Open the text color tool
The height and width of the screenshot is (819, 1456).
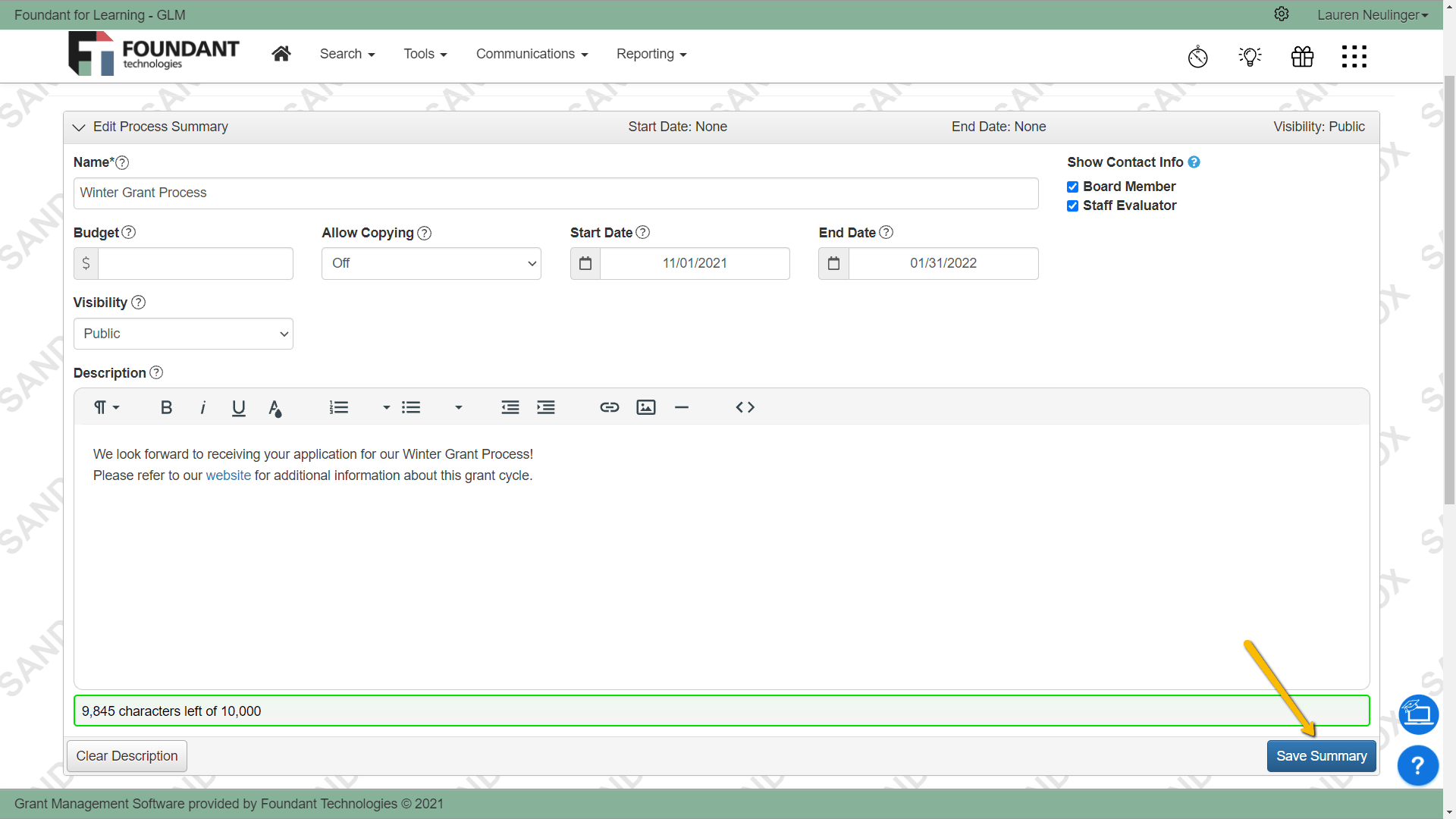(x=275, y=409)
